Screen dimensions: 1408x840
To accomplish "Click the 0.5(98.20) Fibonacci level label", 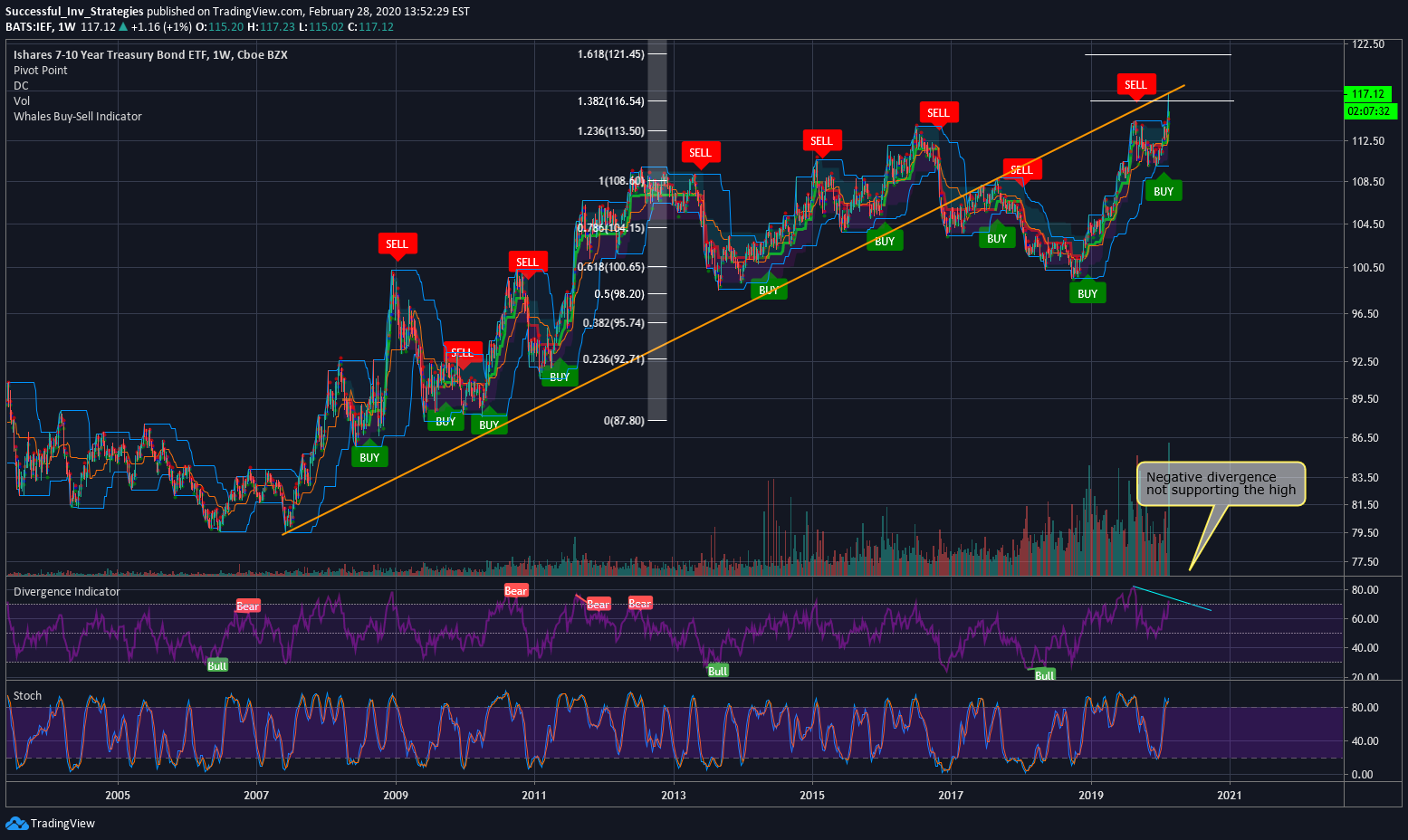I will coord(619,294).
